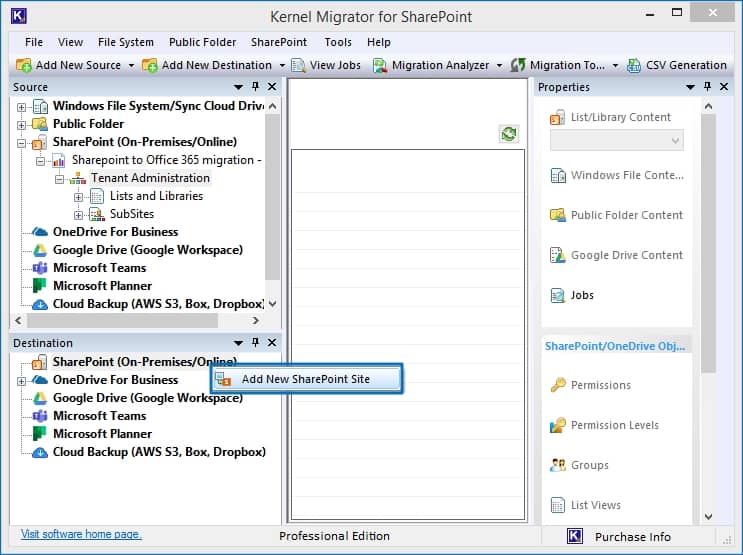Open the Help menu
The width and height of the screenshot is (743, 555).
click(x=379, y=42)
